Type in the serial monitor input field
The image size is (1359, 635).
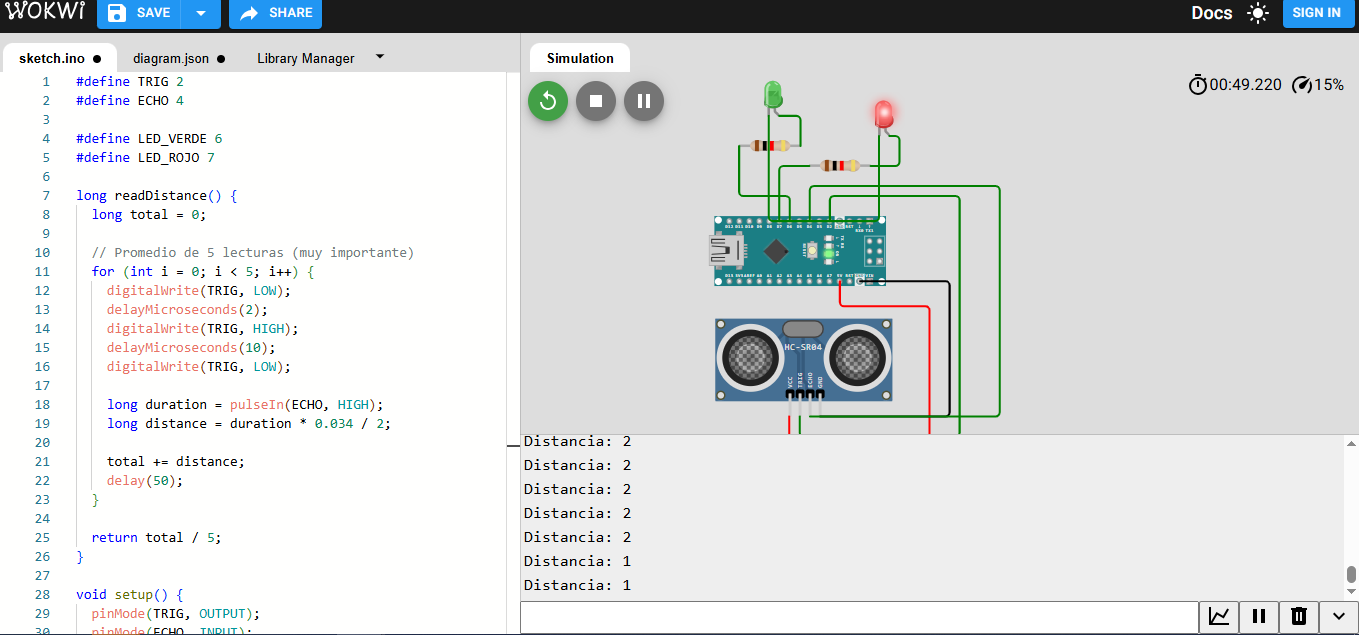[858, 616]
